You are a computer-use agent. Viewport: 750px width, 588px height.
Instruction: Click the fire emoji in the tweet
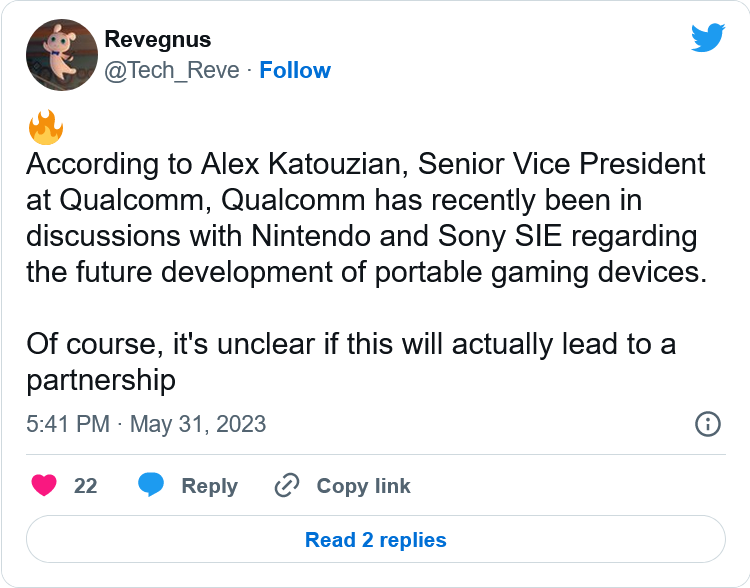pyautogui.click(x=45, y=128)
